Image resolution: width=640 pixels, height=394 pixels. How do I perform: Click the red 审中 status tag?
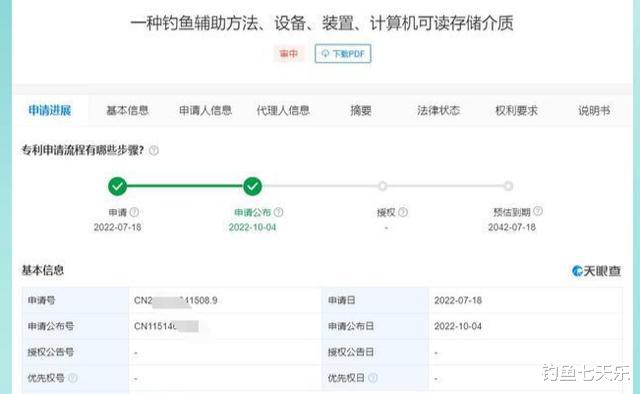[289, 53]
